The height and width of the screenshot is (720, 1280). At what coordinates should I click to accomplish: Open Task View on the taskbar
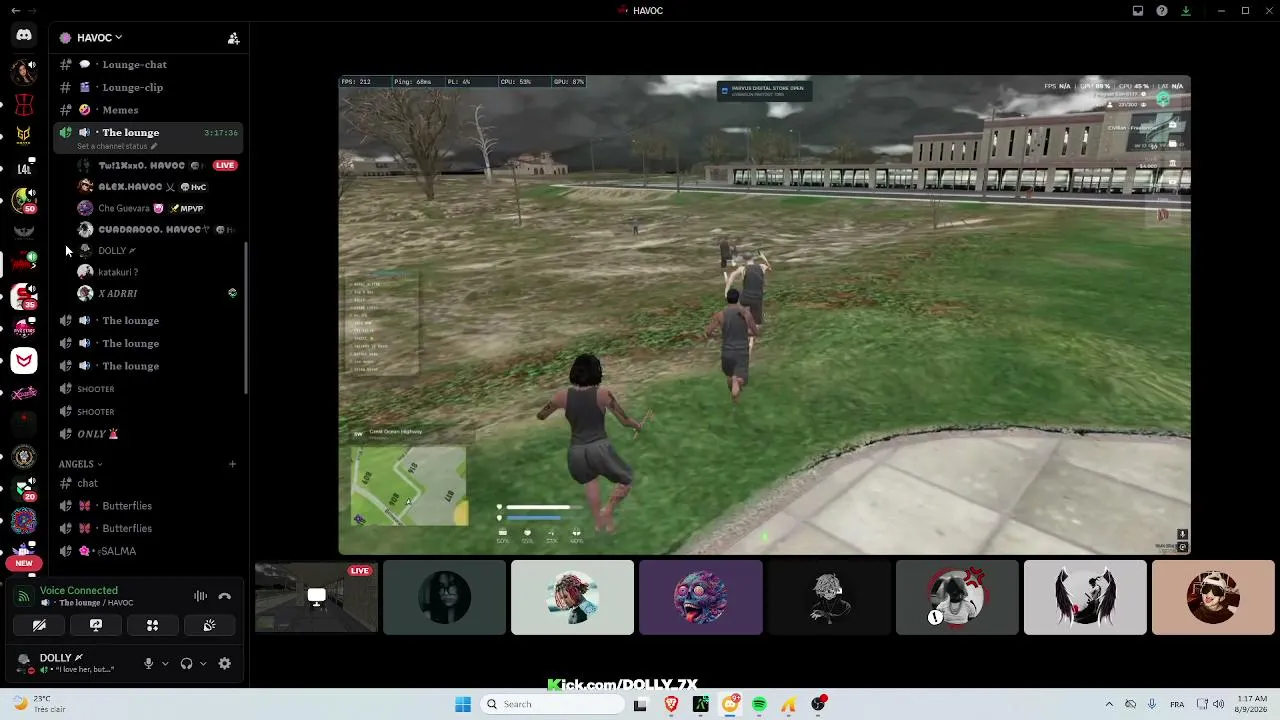[640, 704]
